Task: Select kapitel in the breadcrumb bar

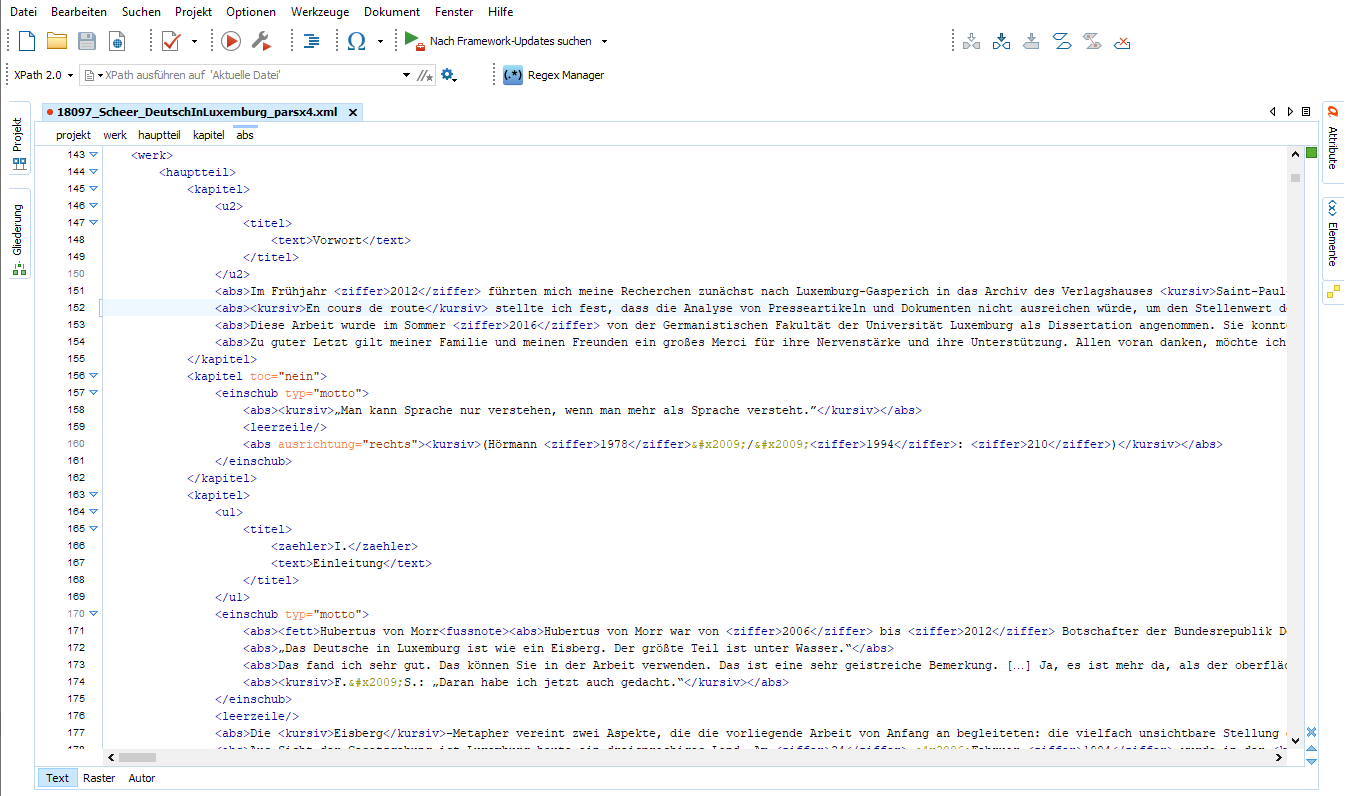Action: tap(209, 135)
